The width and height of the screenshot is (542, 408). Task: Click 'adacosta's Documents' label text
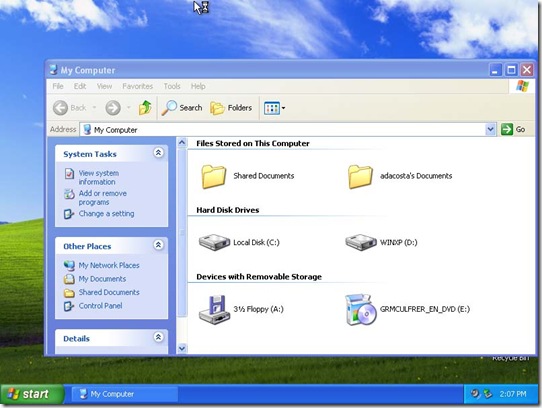pos(416,176)
